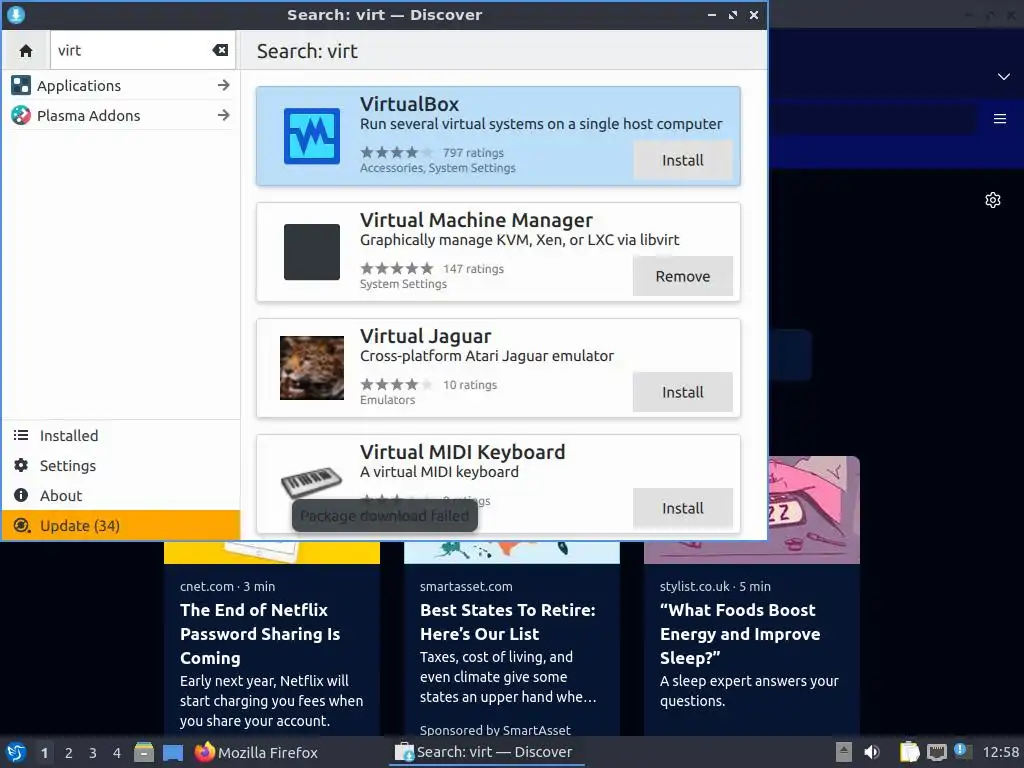Screen dimensions: 1024x768
Task: Switch to workspace 3
Action: click(93, 753)
